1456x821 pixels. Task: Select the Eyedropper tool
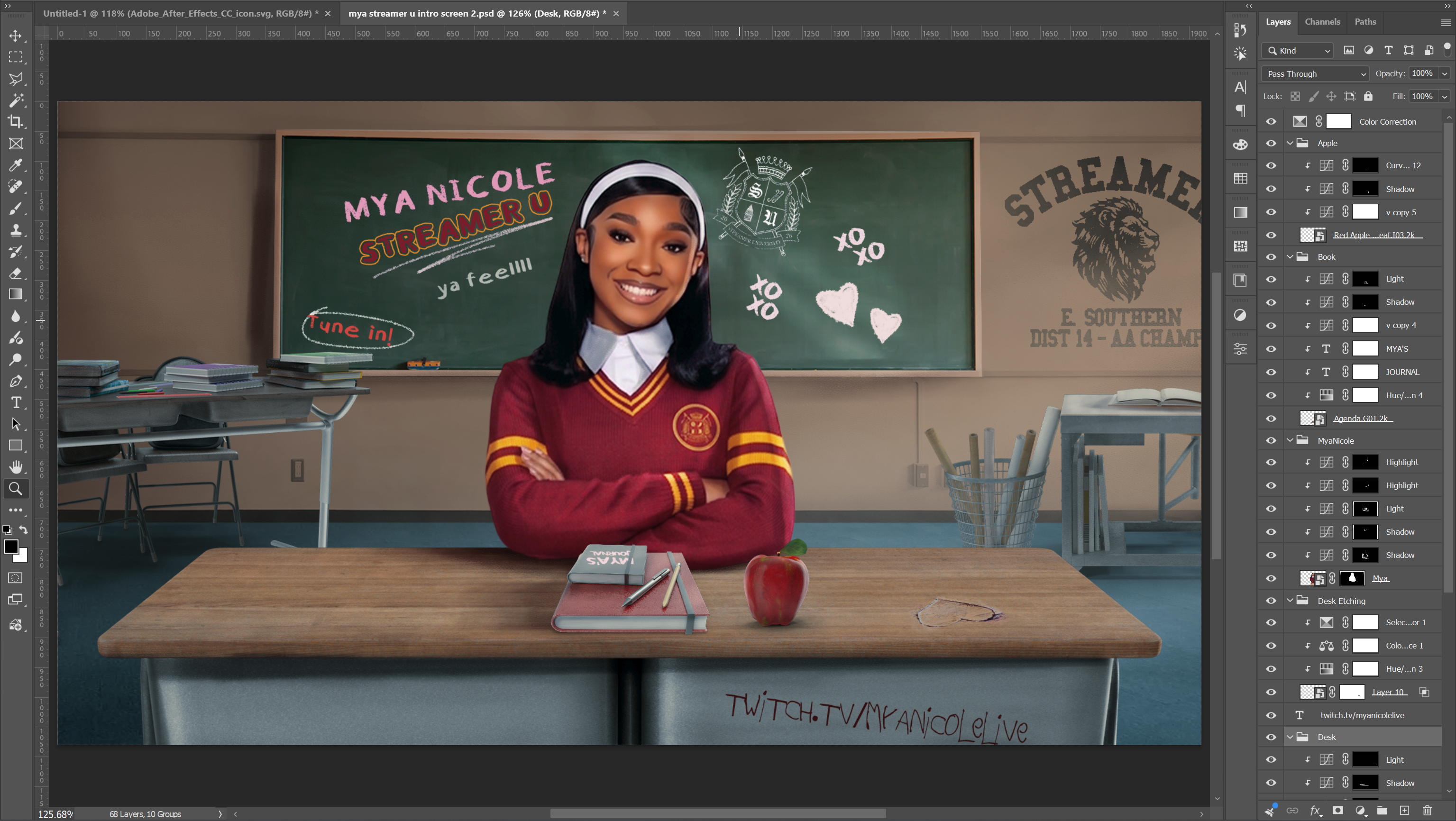point(15,165)
